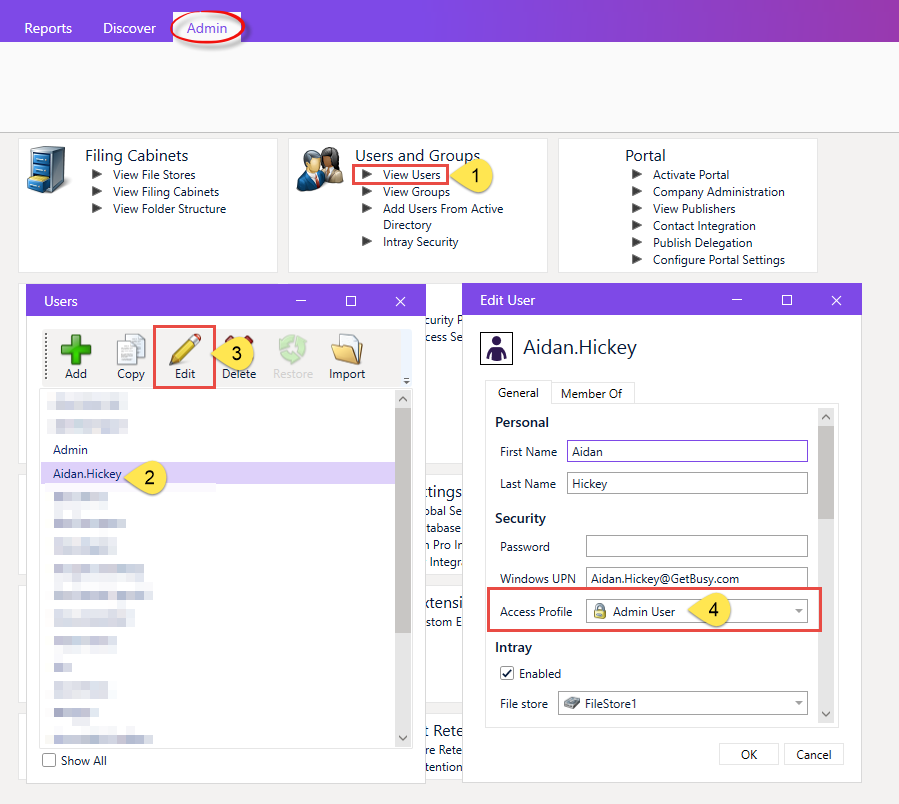Click the pencil Edit icon

click(x=185, y=350)
